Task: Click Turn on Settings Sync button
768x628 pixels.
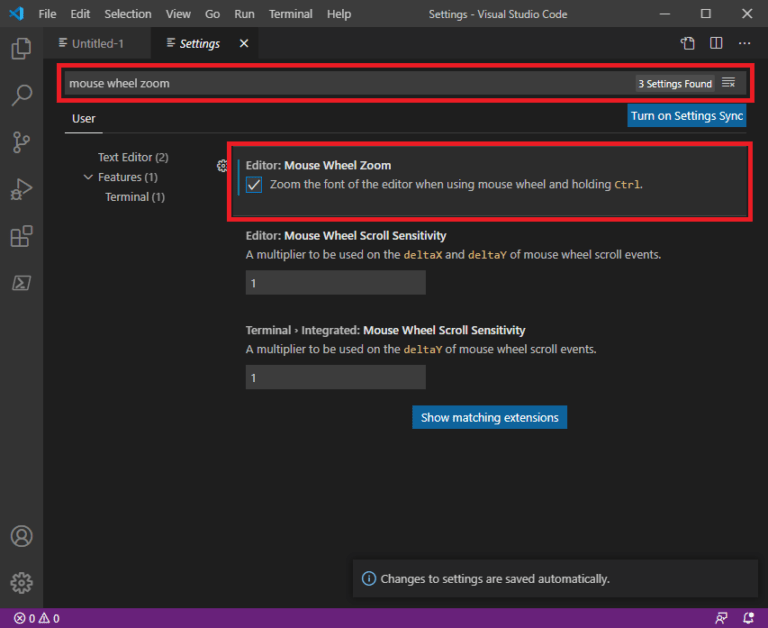Action: coord(687,116)
